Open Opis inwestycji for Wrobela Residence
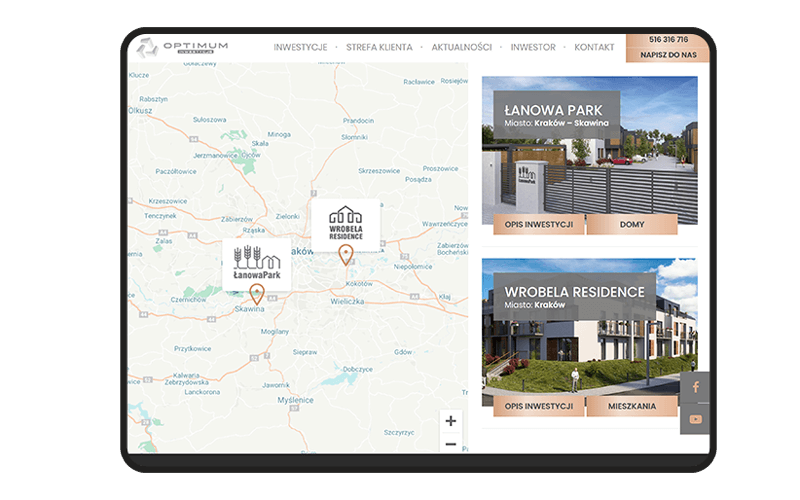 (x=539, y=406)
